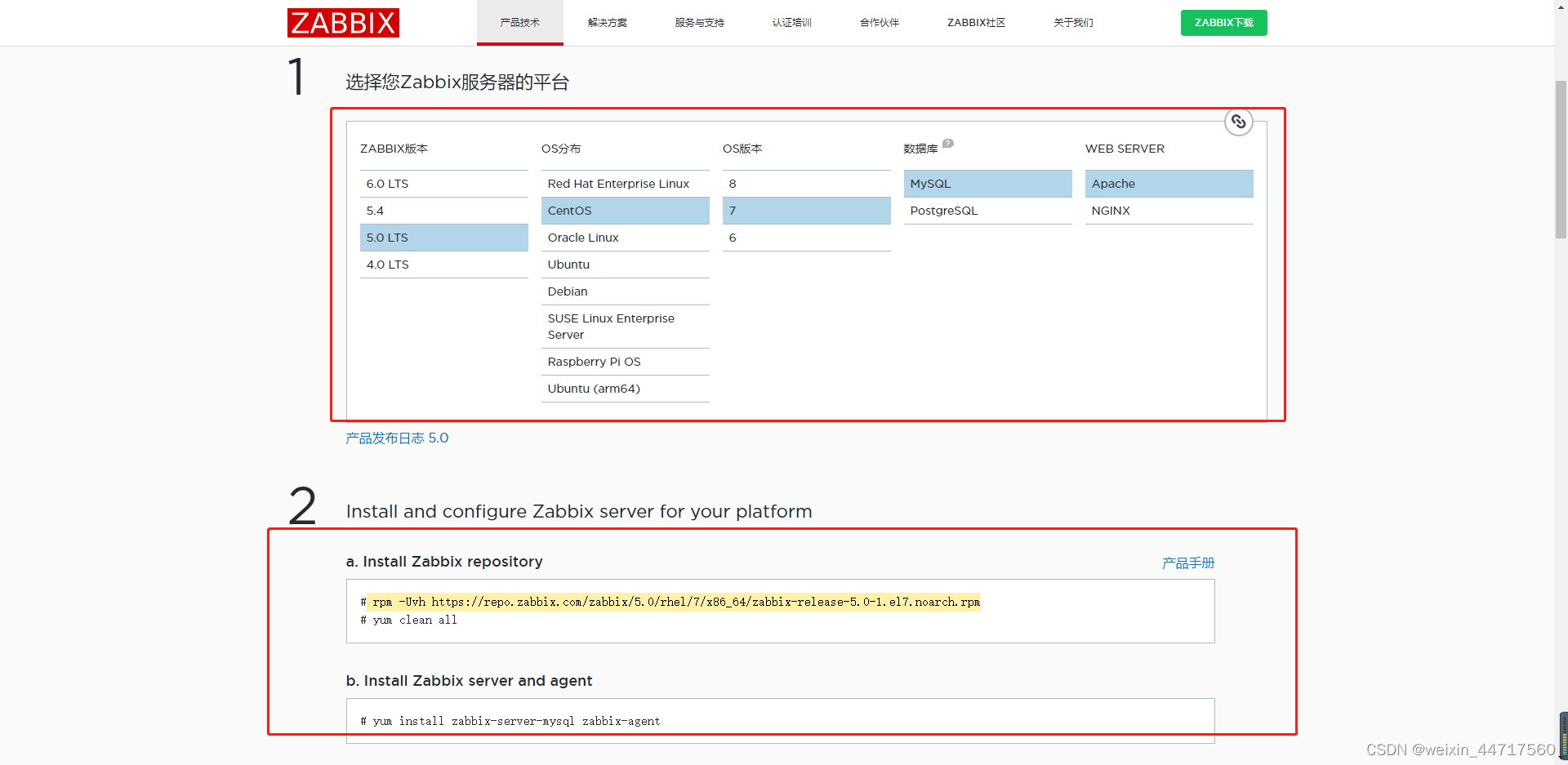Choose Red Hat Enterprise Linux distribution

coord(626,184)
